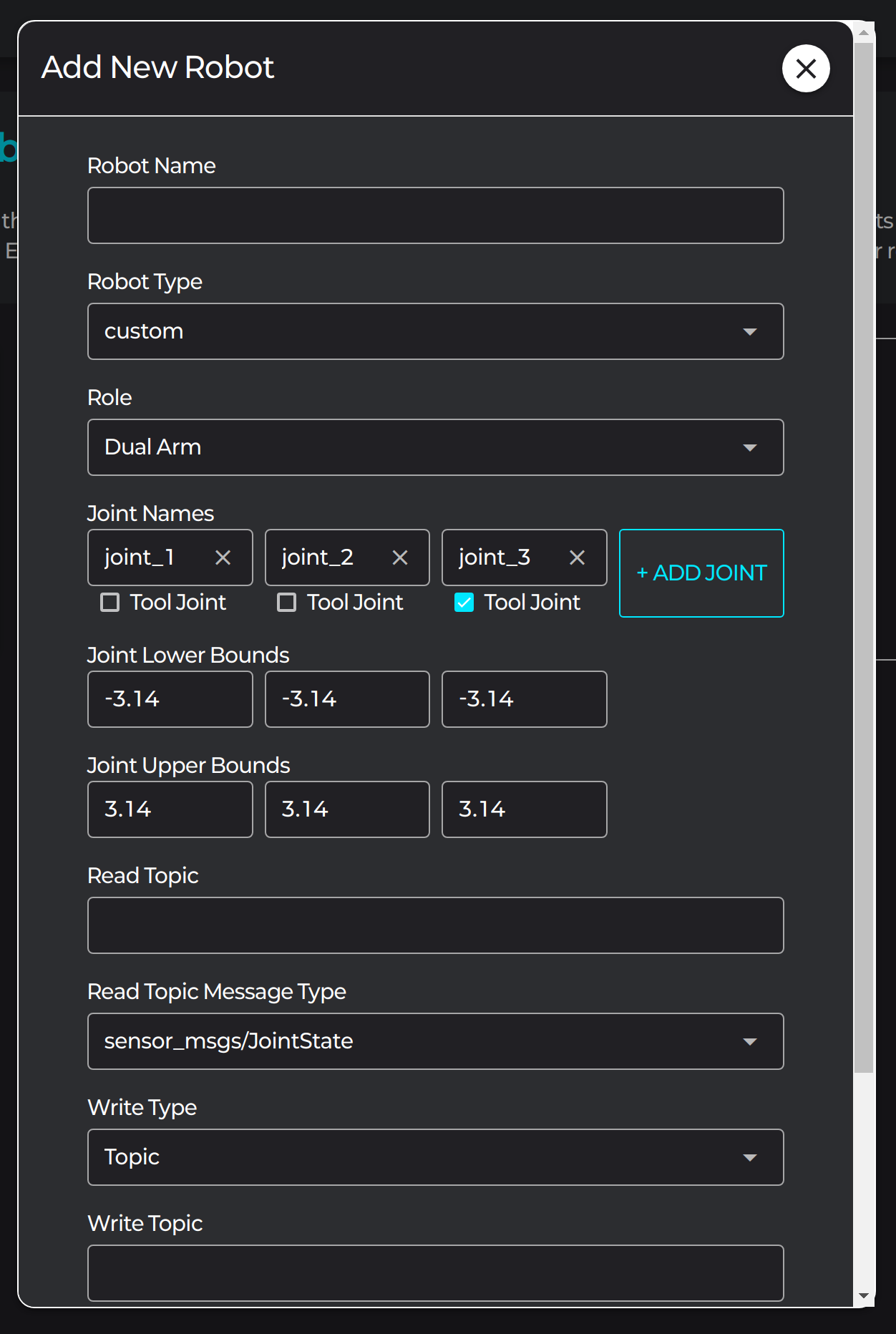Expand the Write Type dropdown
Viewport: 896px width, 1334px height.
pos(435,1157)
